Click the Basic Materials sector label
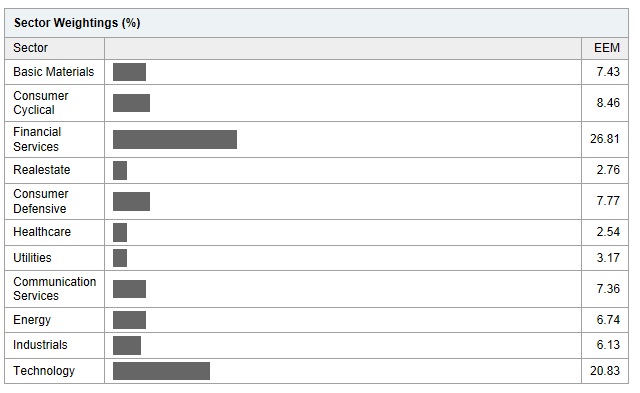The image size is (640, 393). pos(53,72)
